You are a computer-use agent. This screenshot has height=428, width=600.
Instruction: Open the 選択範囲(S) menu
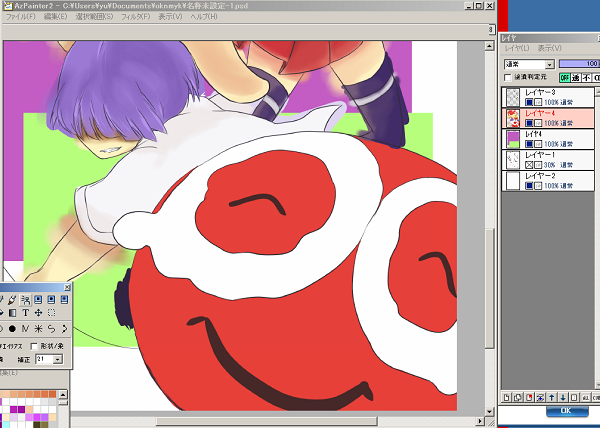click(x=94, y=16)
